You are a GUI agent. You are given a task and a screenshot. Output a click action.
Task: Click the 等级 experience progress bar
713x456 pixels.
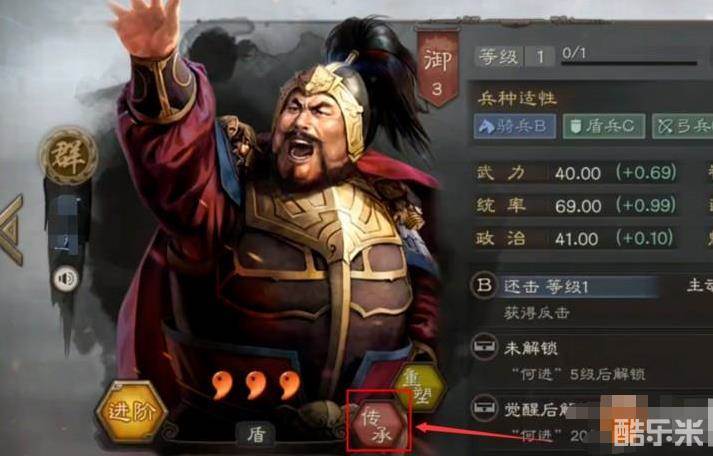click(629, 63)
